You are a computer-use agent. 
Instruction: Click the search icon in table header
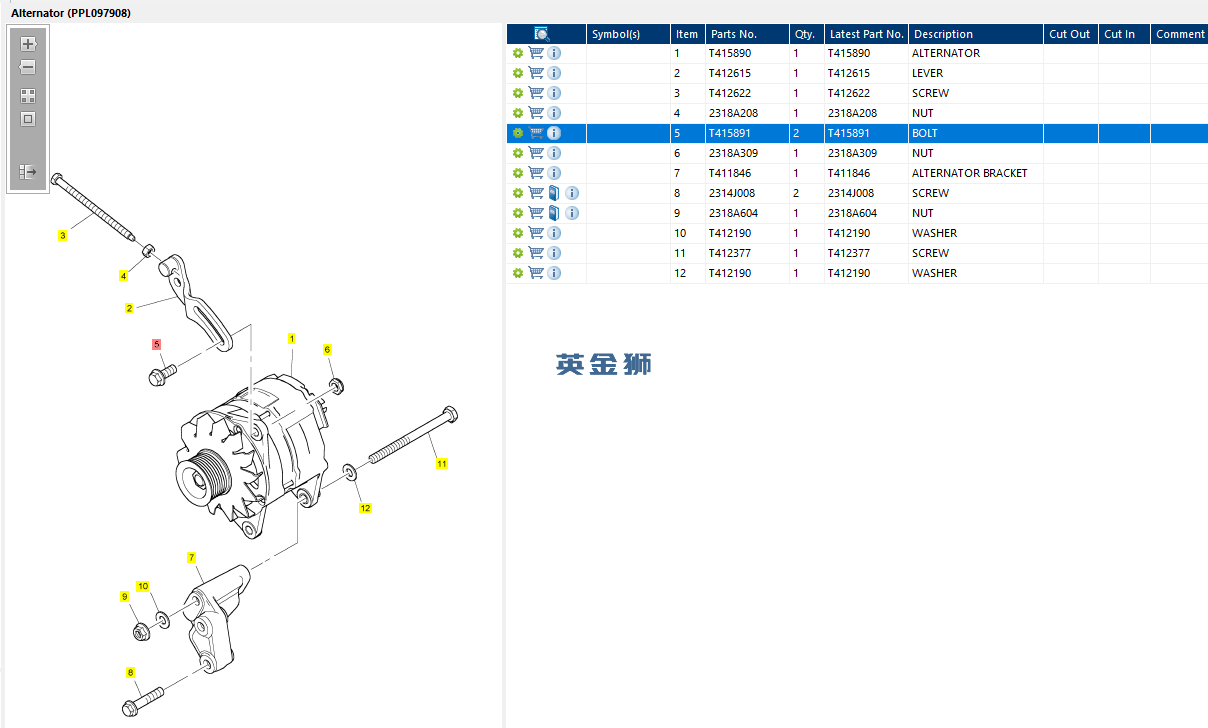[x=541, y=34]
